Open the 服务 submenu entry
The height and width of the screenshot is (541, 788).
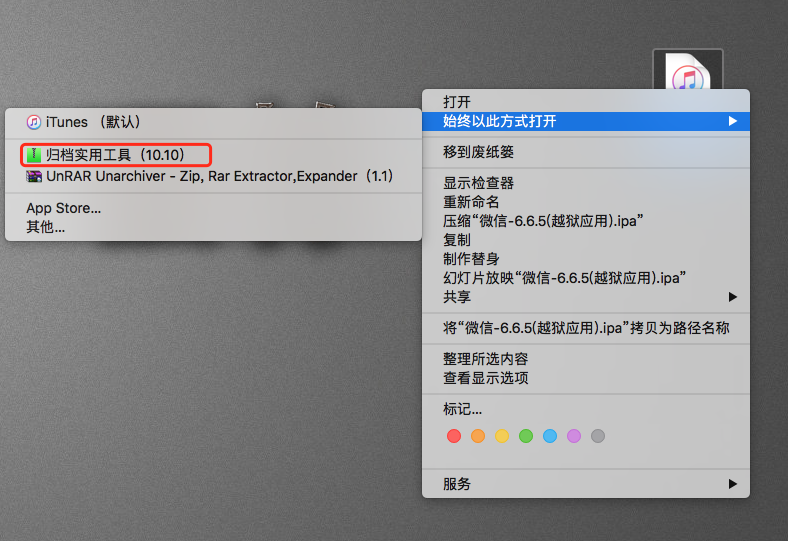pyautogui.click(x=586, y=484)
